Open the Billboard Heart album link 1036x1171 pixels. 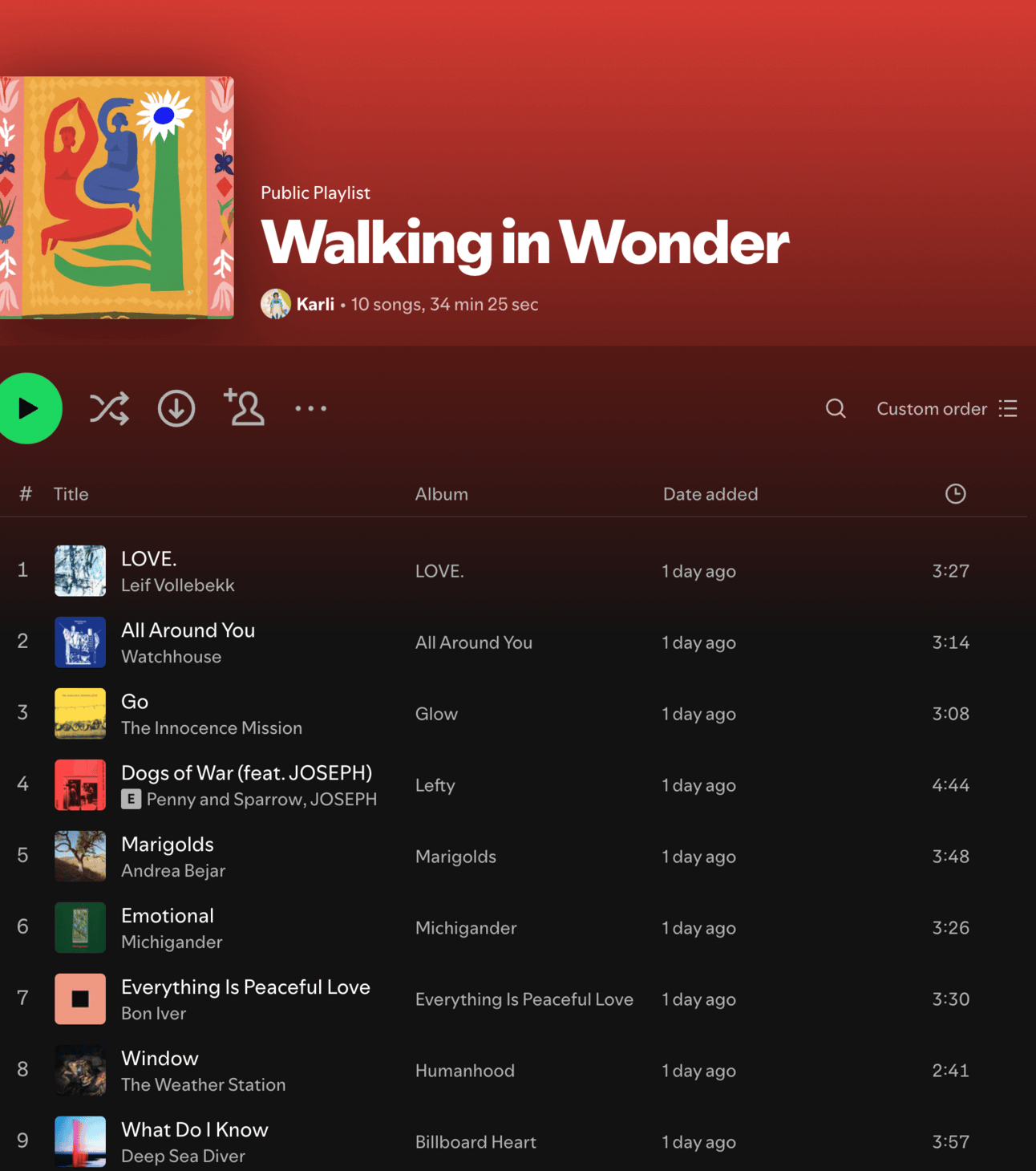pyautogui.click(x=476, y=1142)
